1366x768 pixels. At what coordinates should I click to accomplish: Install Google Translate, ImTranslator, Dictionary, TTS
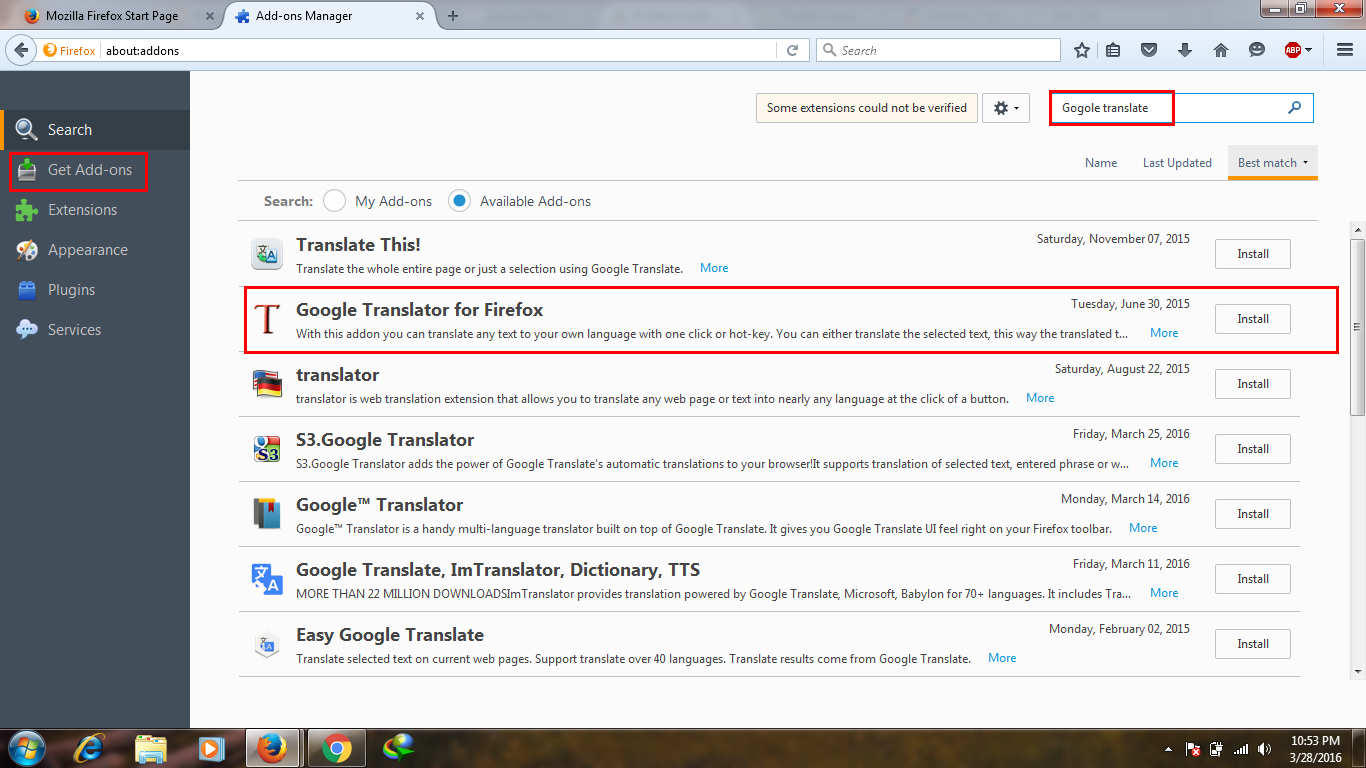point(1253,579)
